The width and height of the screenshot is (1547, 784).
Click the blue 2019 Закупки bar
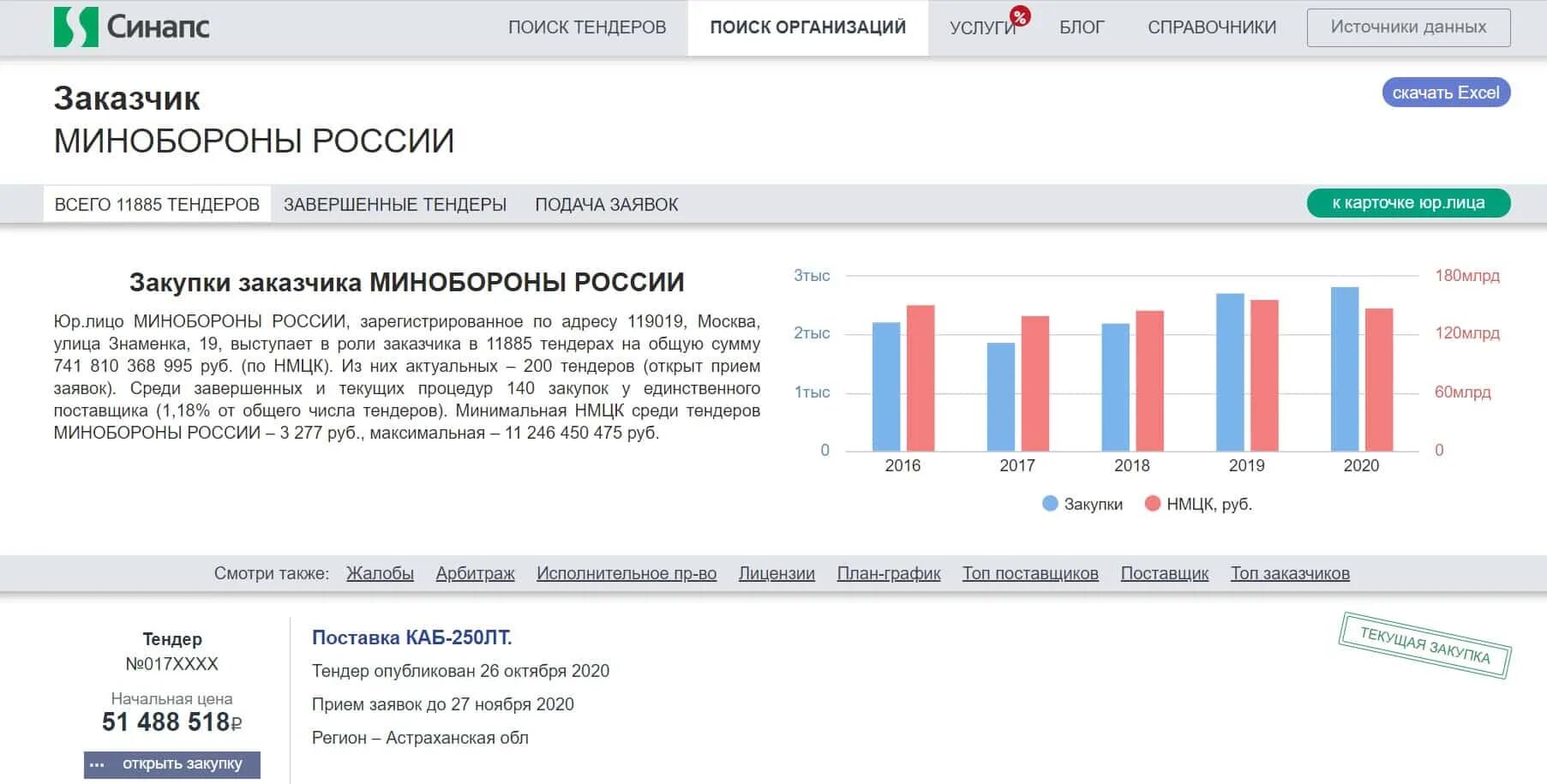coord(1231,372)
